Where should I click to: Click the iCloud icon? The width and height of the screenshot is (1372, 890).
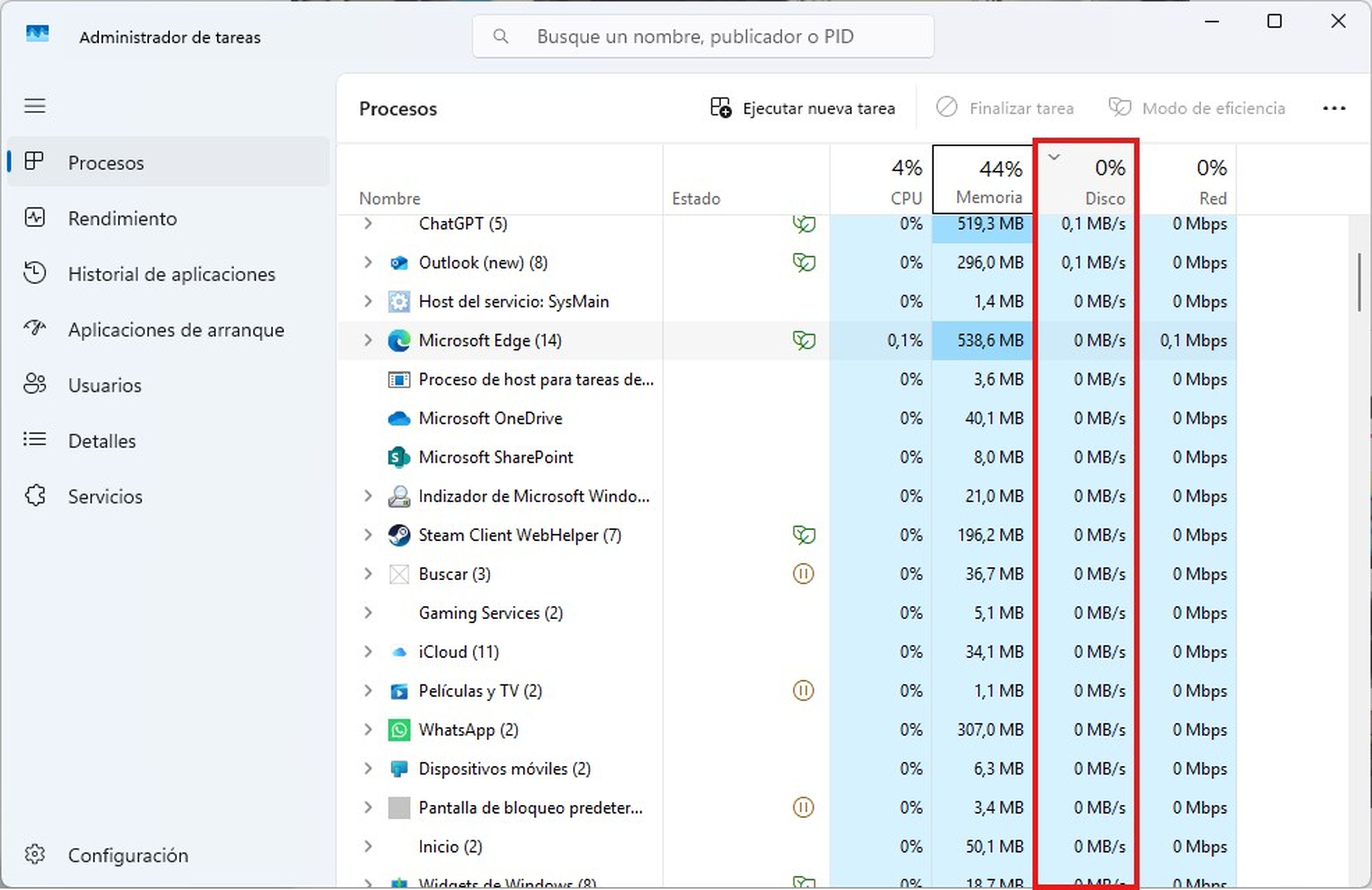399,652
